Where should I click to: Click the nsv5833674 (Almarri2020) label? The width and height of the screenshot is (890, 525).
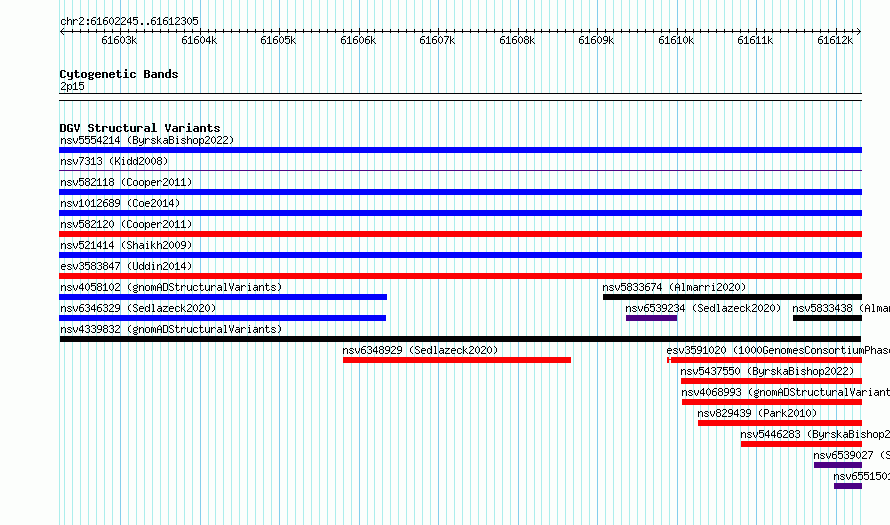tap(674, 287)
